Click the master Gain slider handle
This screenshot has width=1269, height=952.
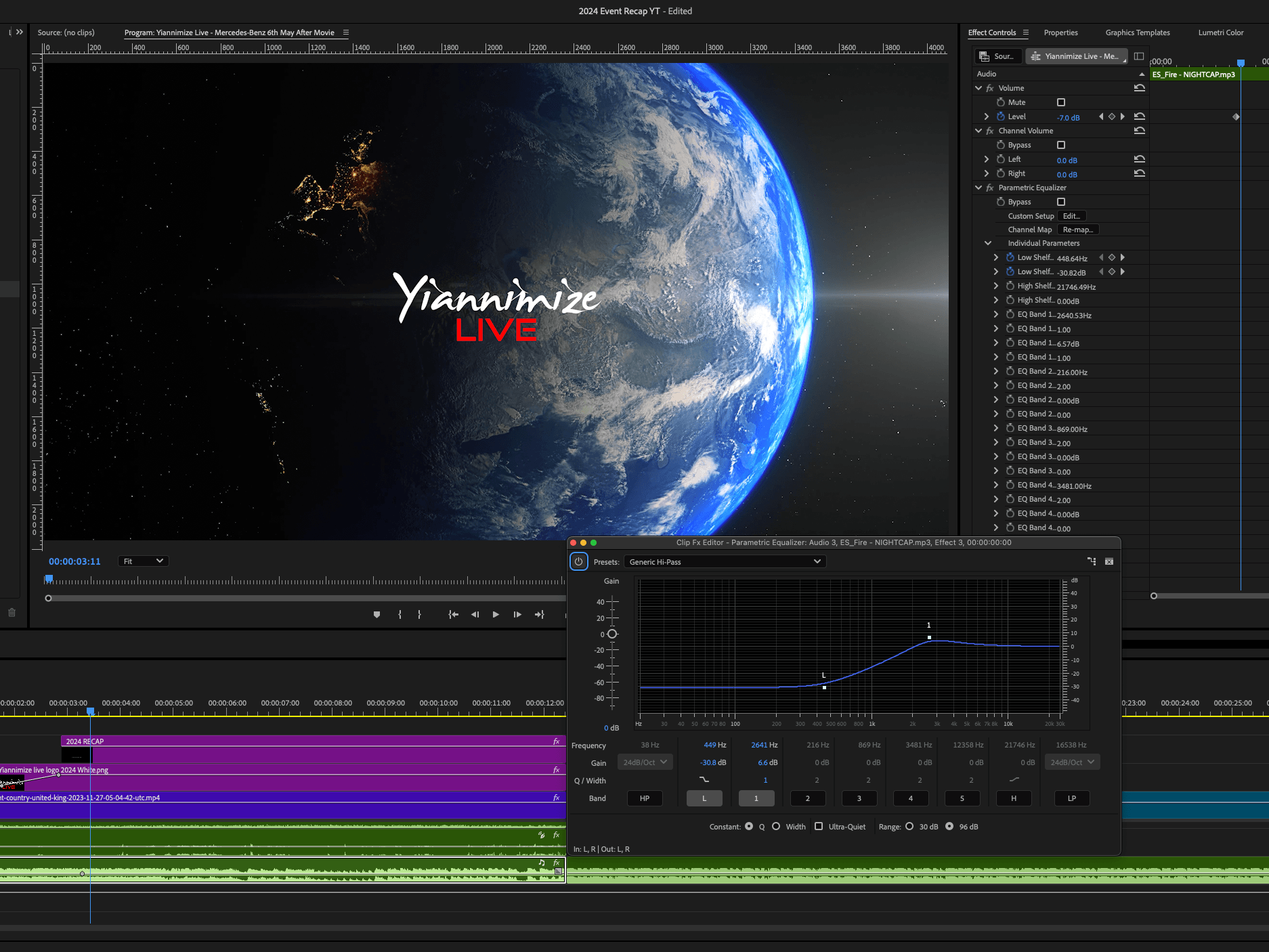pyautogui.click(x=612, y=634)
